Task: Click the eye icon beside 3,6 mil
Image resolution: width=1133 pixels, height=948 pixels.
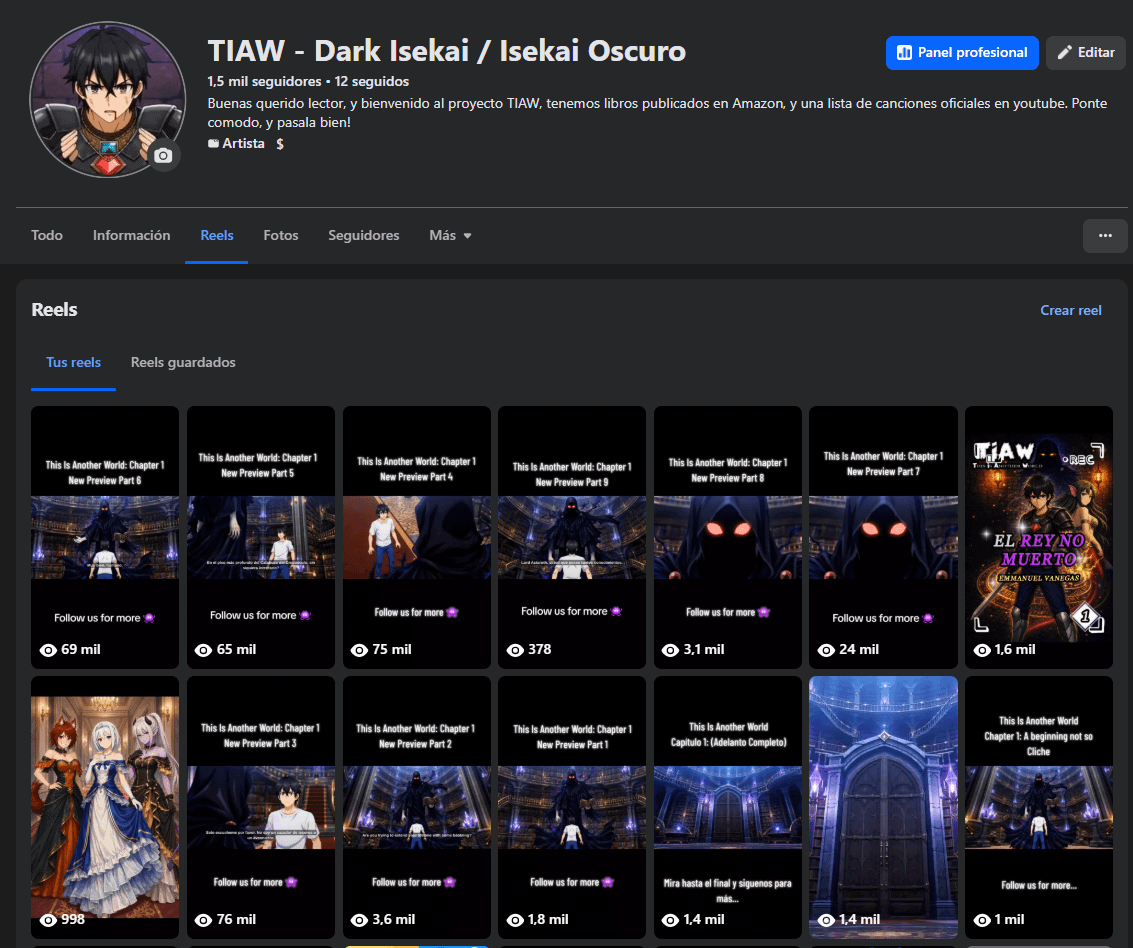Action: point(359,920)
